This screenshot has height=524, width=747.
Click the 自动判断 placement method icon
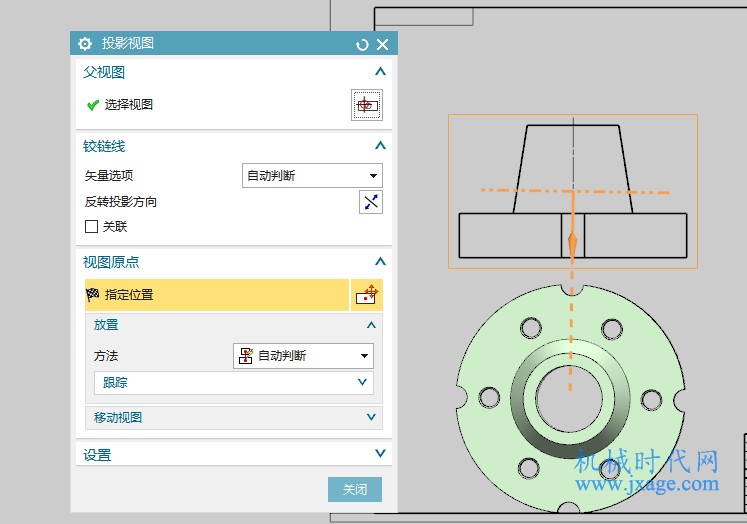(246, 356)
